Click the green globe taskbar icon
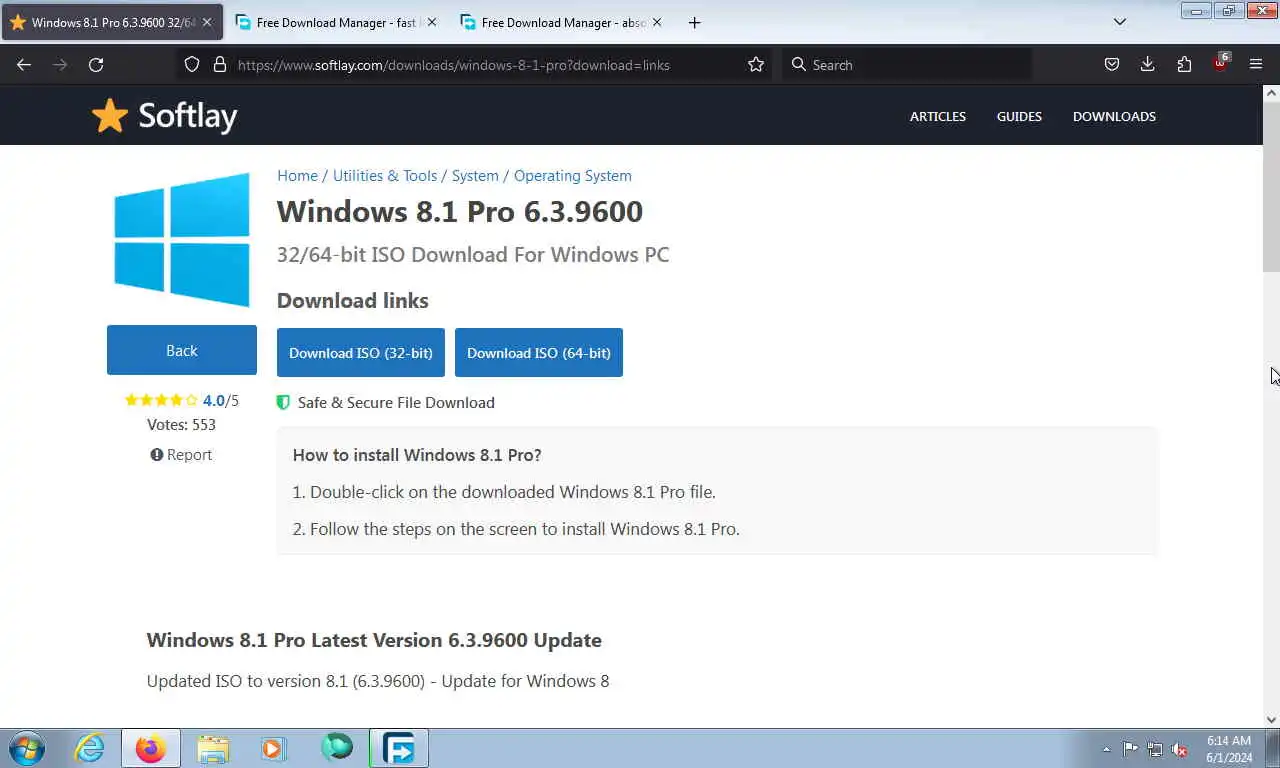Screen dimensions: 1280x768 pos(337,747)
